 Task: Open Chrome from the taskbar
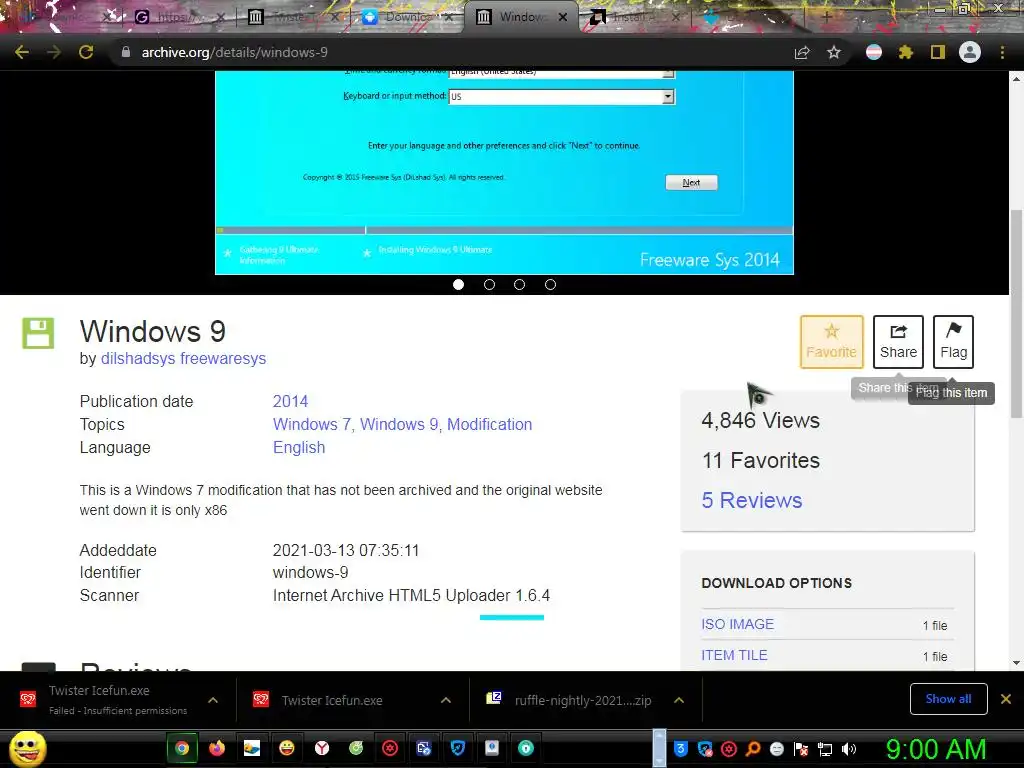pos(182,748)
